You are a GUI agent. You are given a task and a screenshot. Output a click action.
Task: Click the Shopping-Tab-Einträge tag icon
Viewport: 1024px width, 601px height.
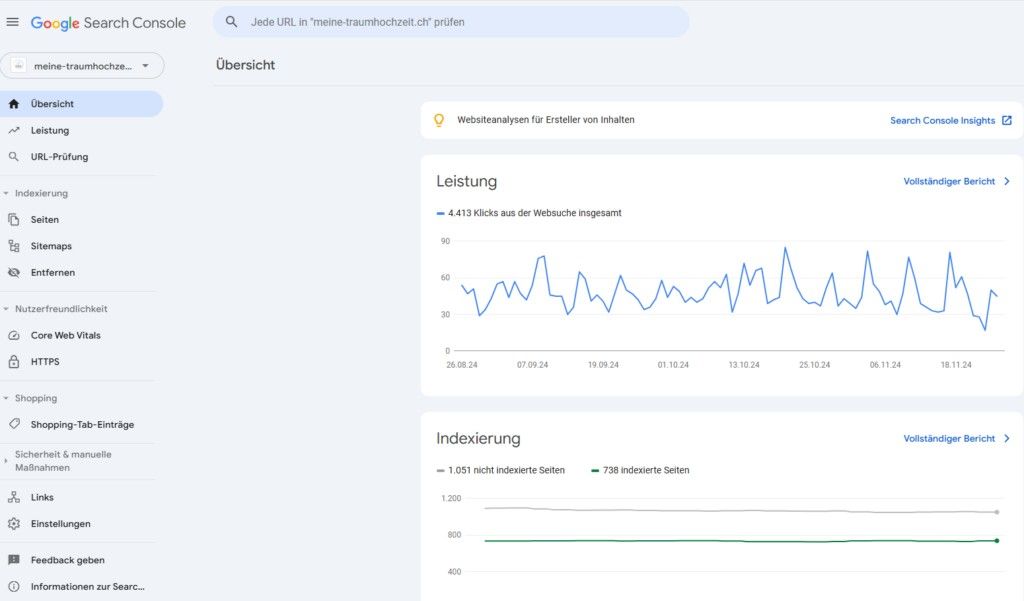point(14,424)
